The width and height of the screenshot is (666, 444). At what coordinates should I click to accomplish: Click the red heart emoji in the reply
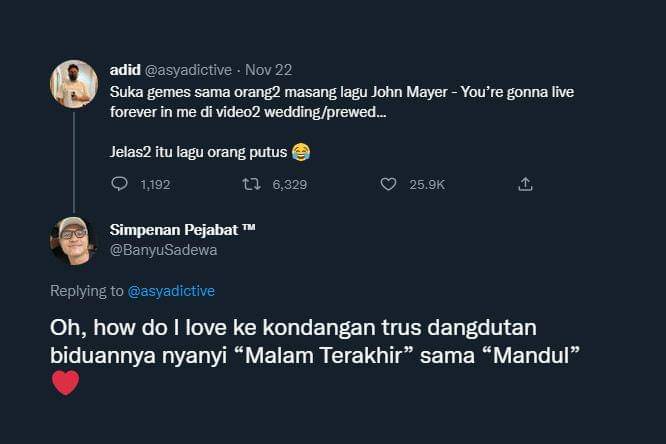(x=65, y=383)
